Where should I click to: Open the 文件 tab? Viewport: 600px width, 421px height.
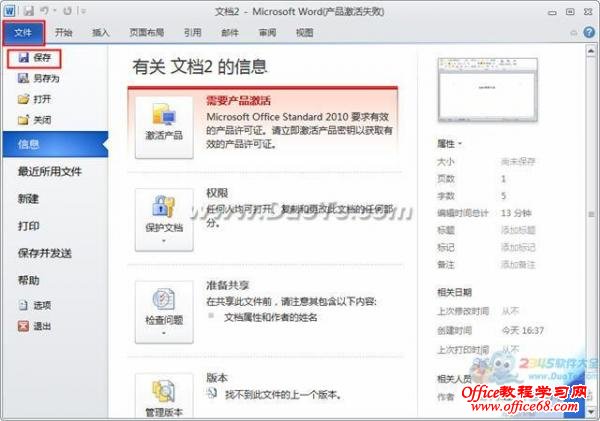pyautogui.click(x=23, y=33)
